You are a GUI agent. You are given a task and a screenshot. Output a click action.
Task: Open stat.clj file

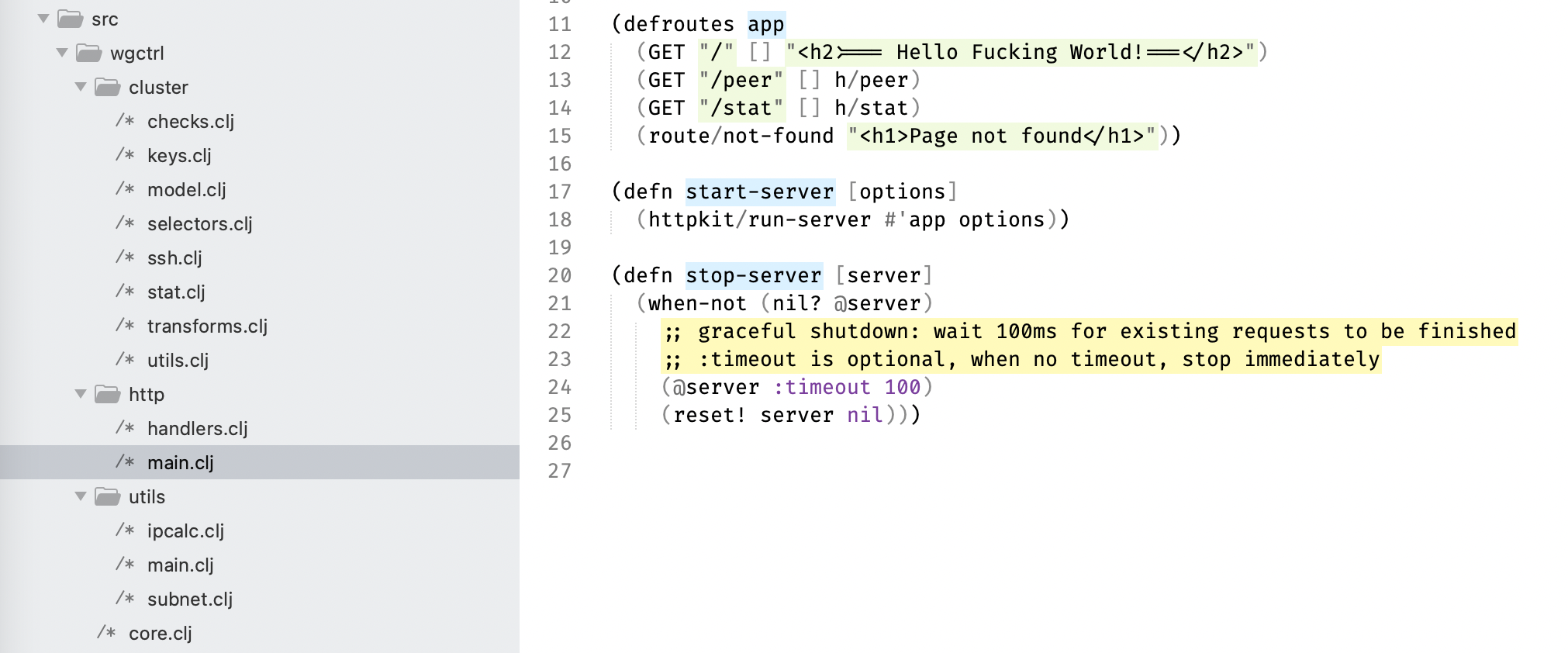point(176,292)
